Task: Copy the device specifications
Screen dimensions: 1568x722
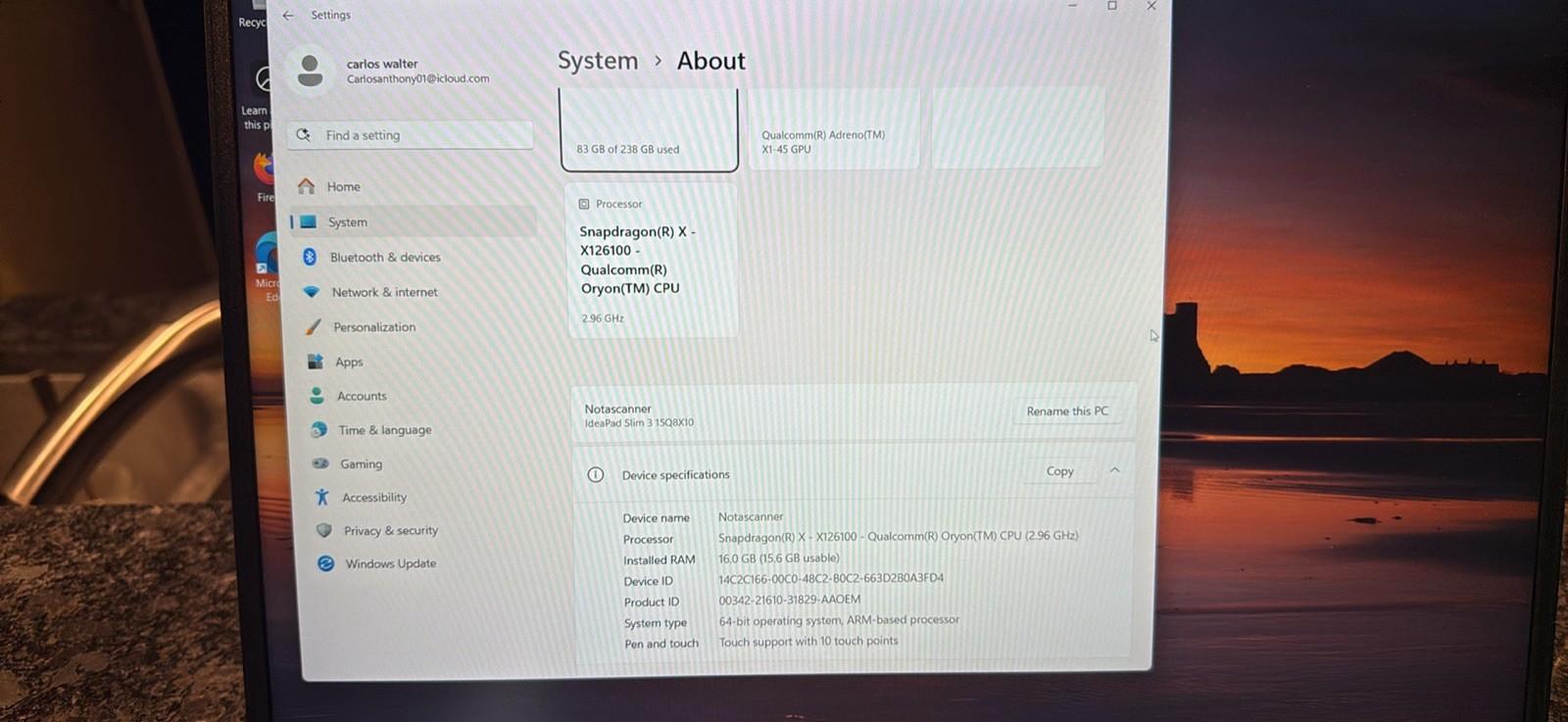Action: pyautogui.click(x=1059, y=471)
